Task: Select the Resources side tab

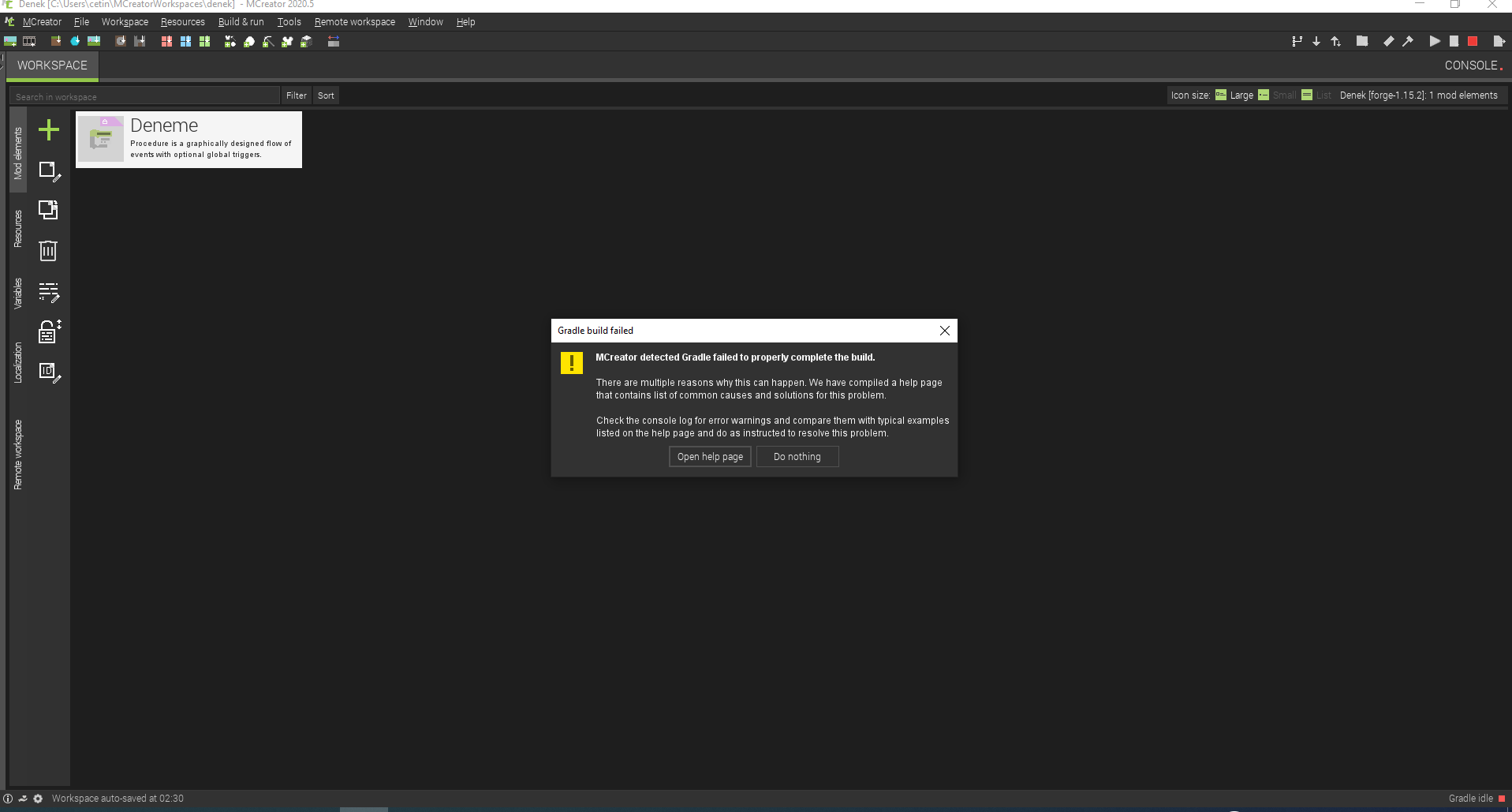Action: [18, 229]
